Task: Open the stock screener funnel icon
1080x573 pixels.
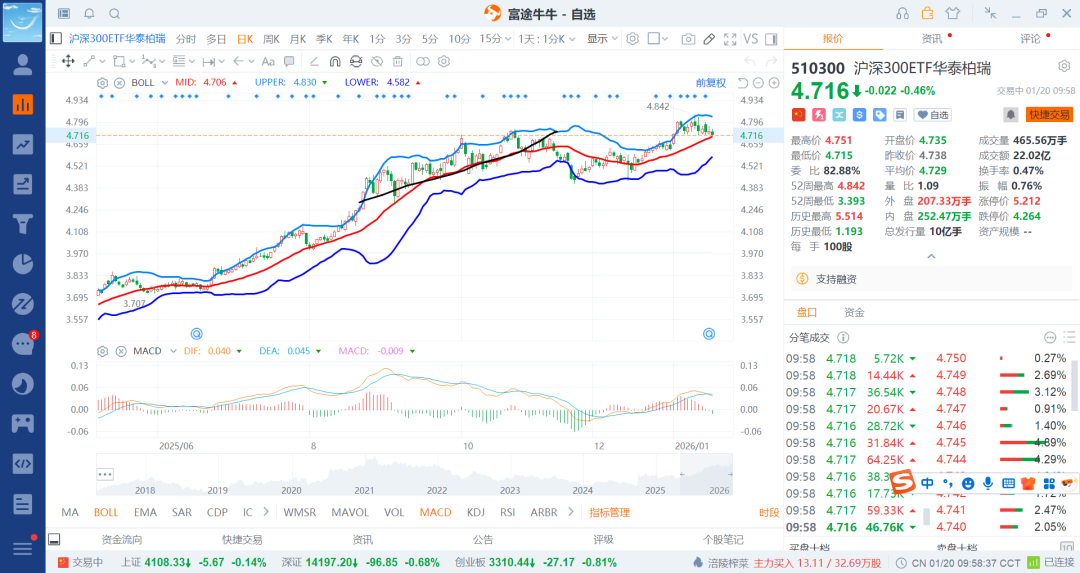Action: coord(23,224)
